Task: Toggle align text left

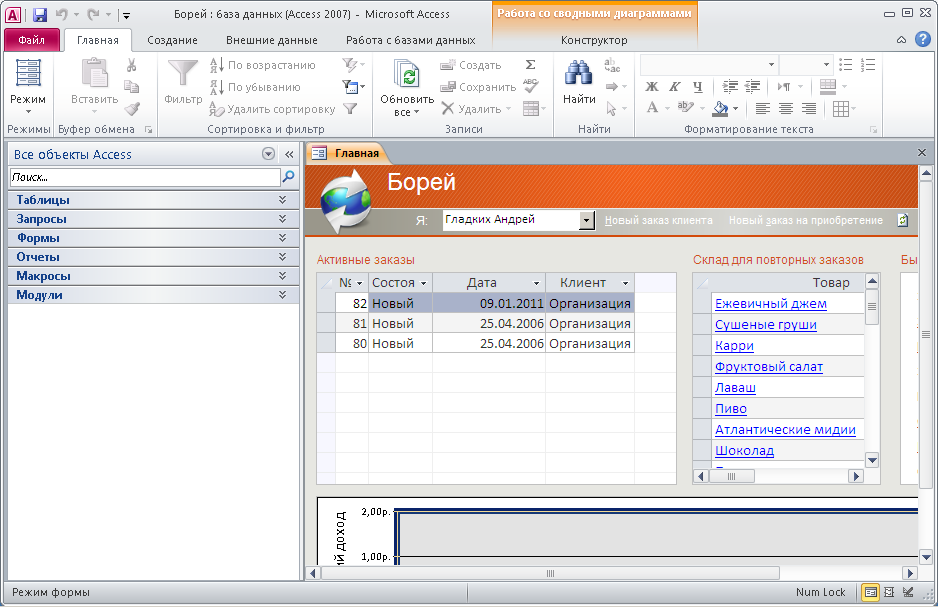Action: [762, 108]
